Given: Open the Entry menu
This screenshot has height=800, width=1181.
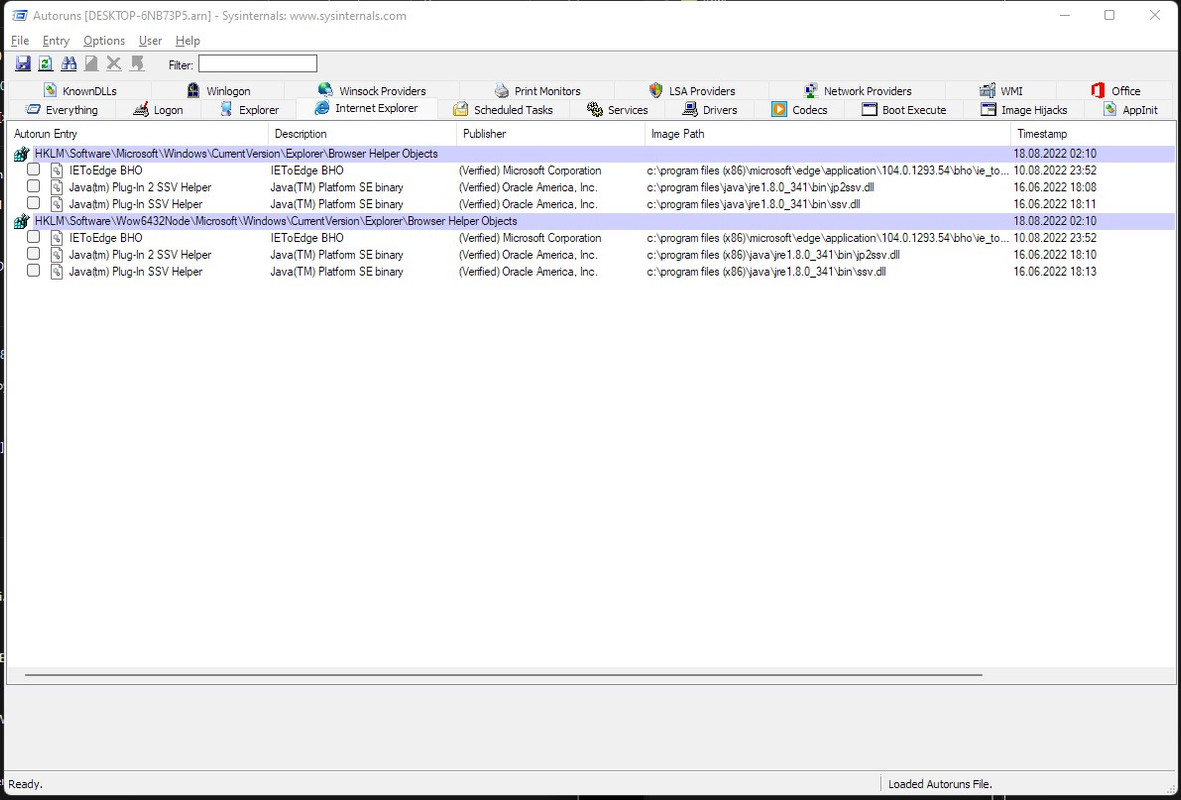Looking at the screenshot, I should click(56, 41).
